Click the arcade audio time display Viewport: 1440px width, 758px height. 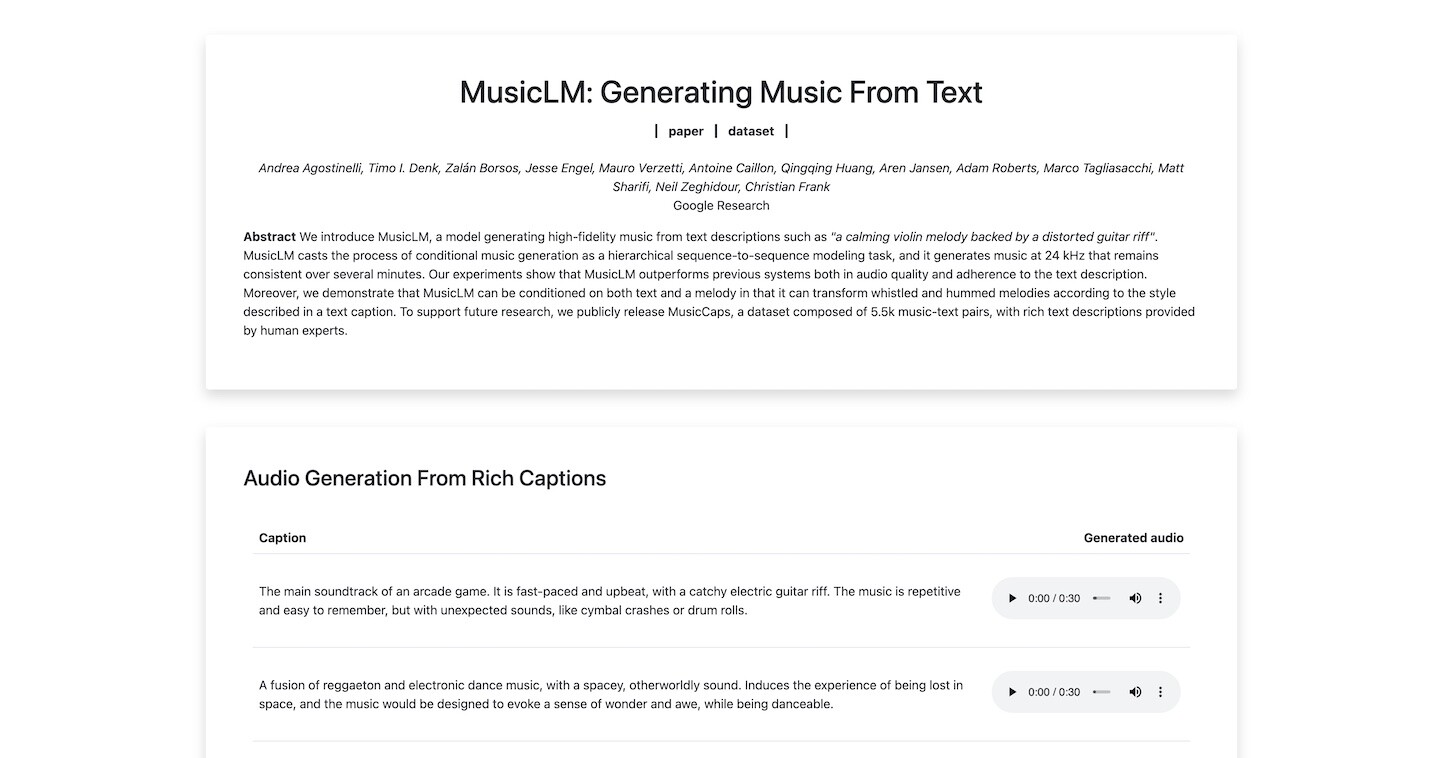point(1054,598)
